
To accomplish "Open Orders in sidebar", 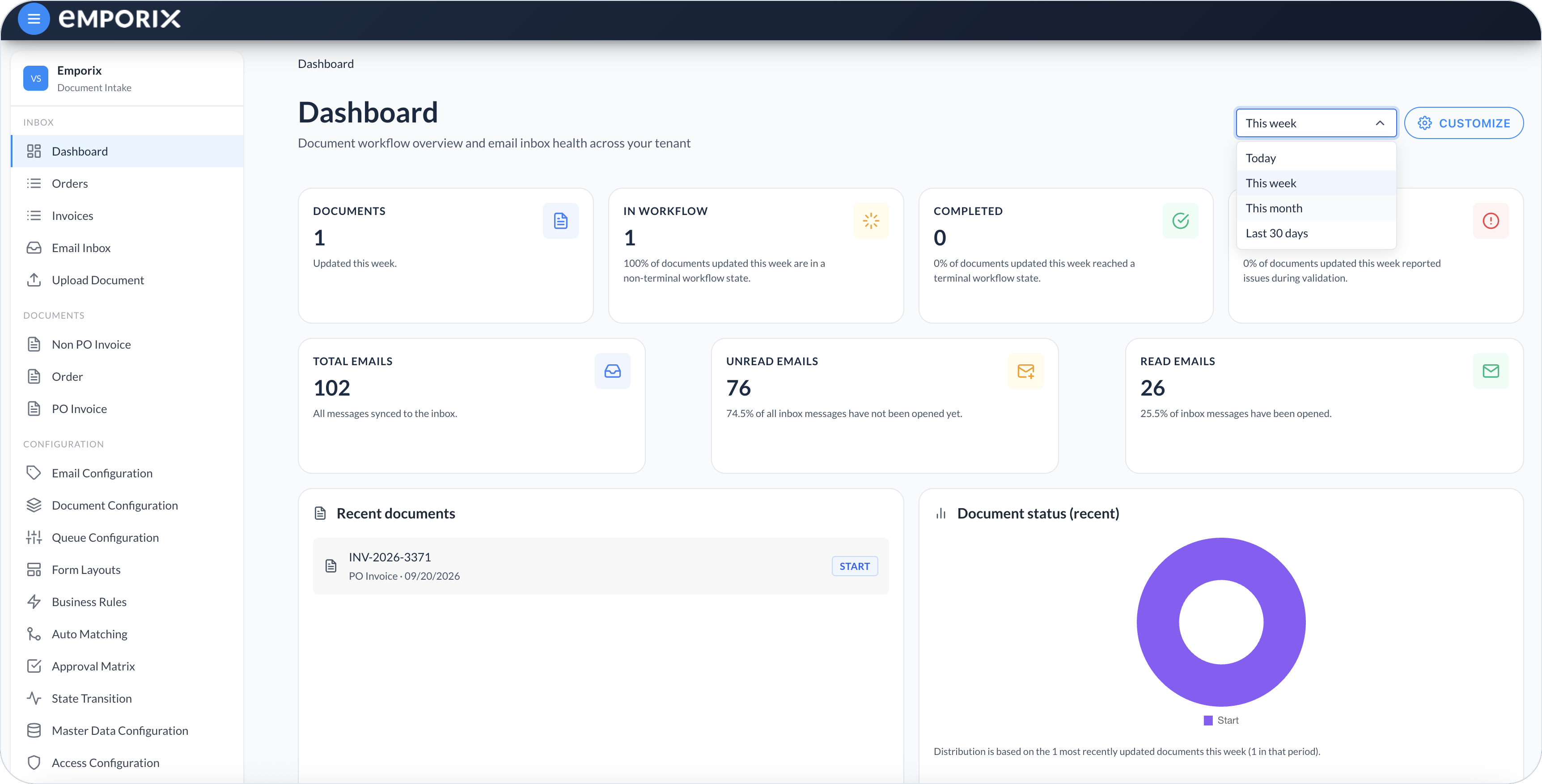I will [x=127, y=184].
